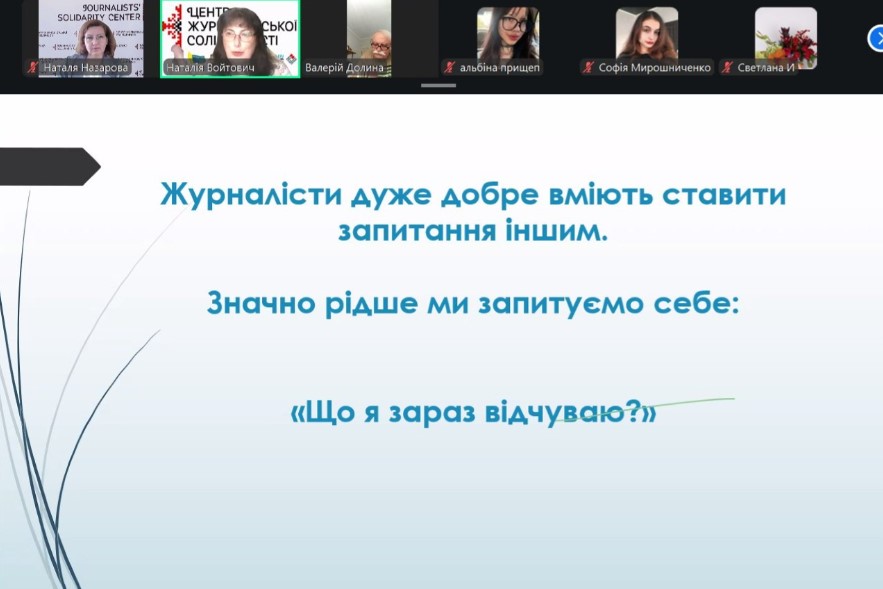The width and height of the screenshot is (883, 589).
Task: Open Валерій Долина's video tile
Action: tap(369, 38)
